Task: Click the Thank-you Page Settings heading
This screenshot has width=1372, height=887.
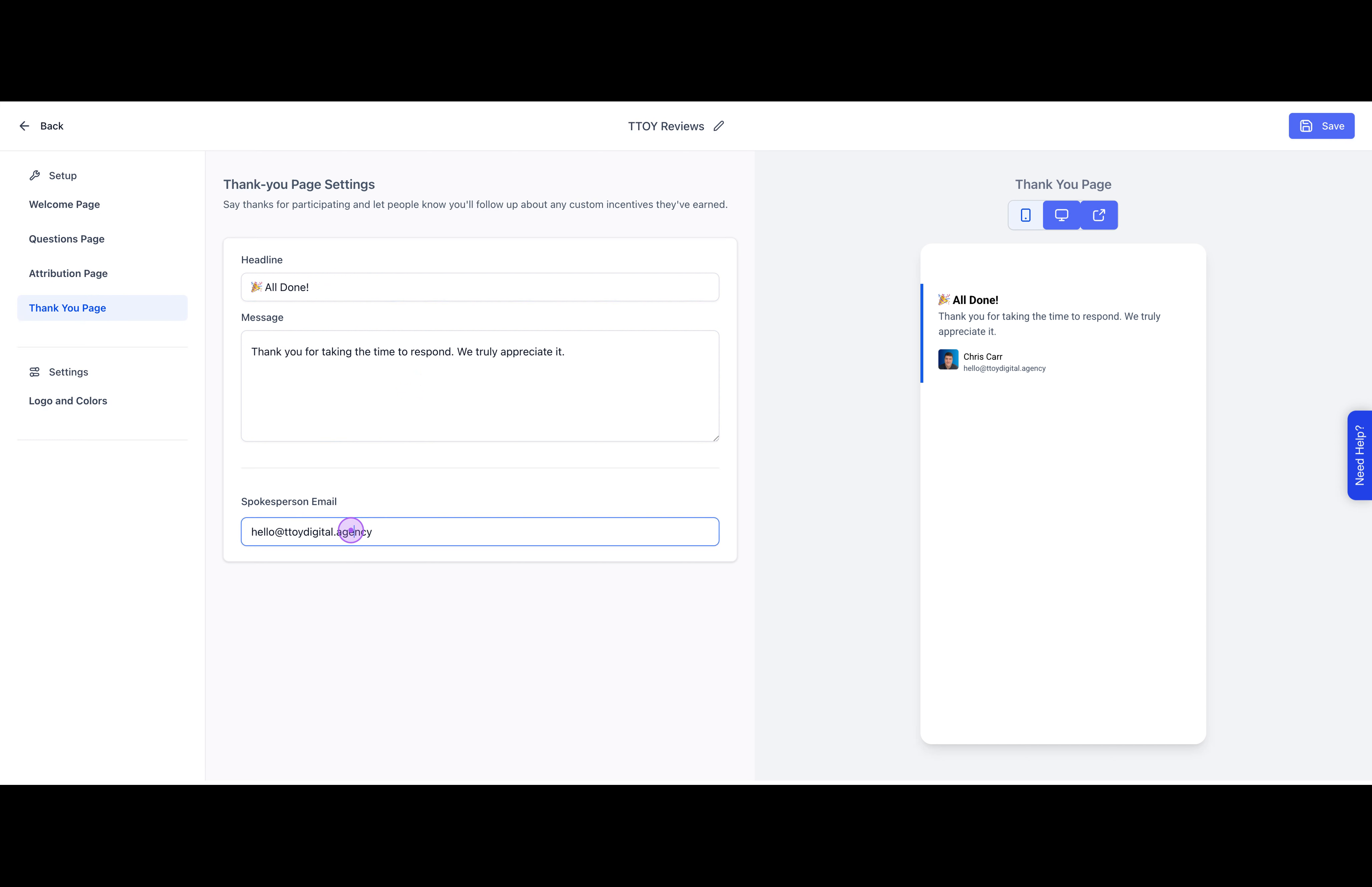Action: [x=299, y=184]
